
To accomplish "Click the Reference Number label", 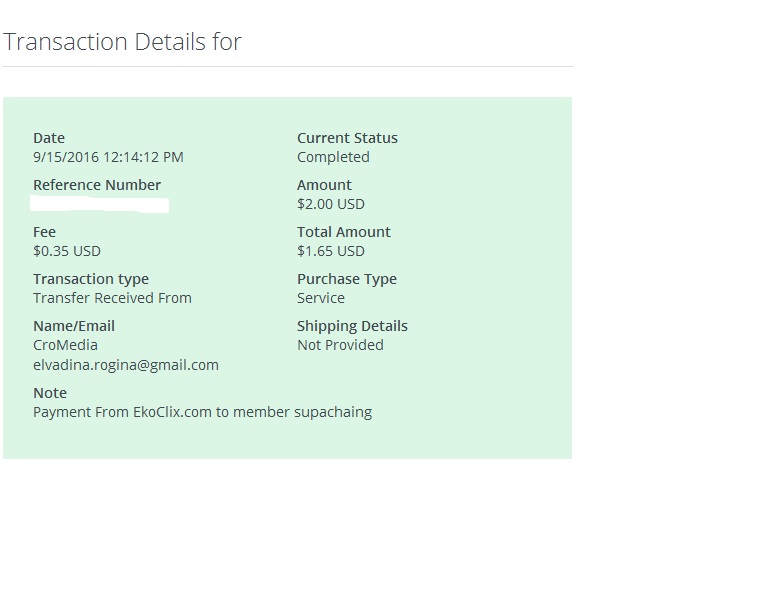I will coord(97,185).
